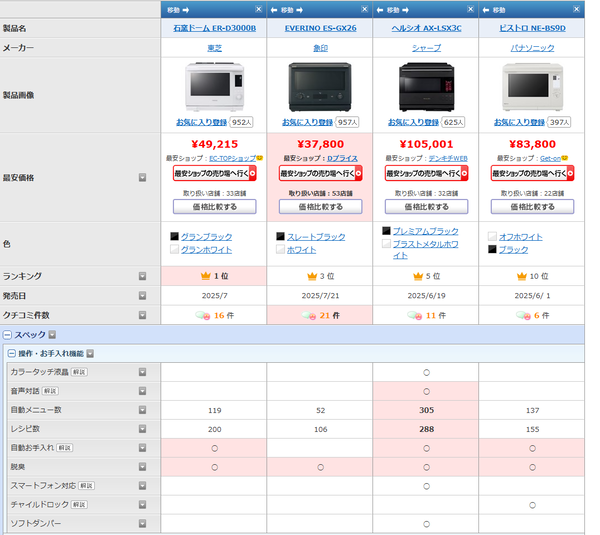Move the ビストロ column left with its arrow
The width and height of the screenshot is (600, 535).
486,10
